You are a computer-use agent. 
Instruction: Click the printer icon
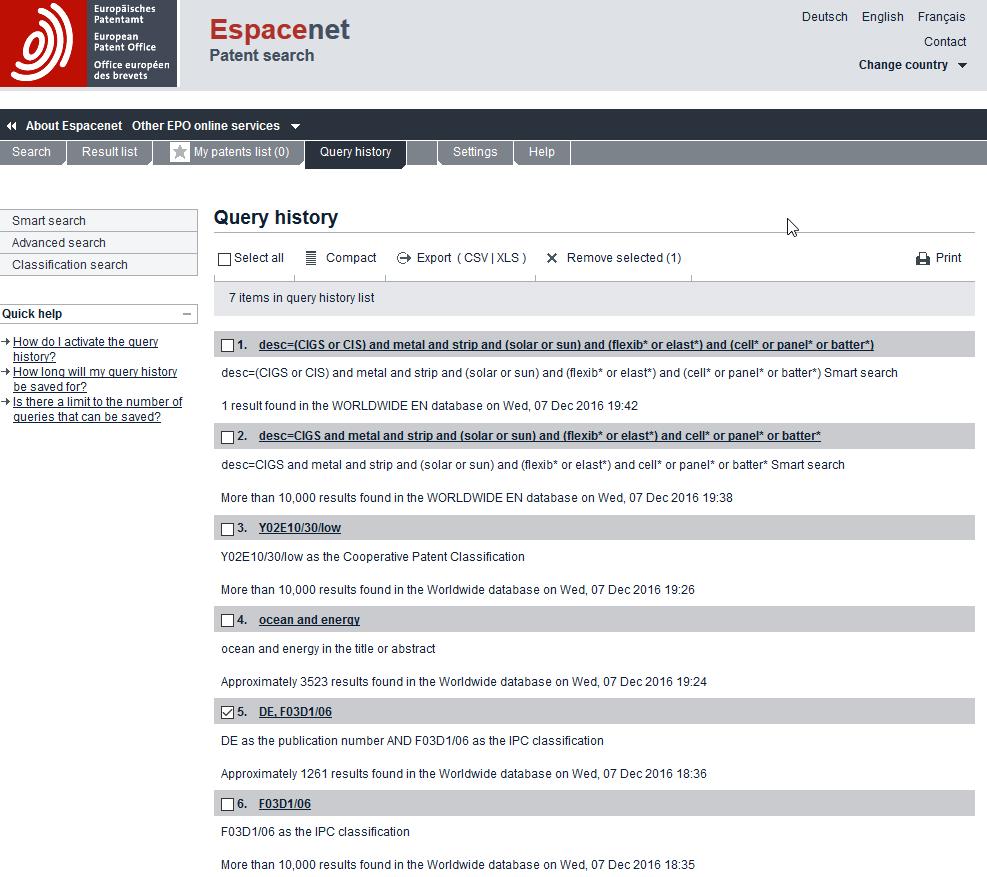click(x=923, y=258)
